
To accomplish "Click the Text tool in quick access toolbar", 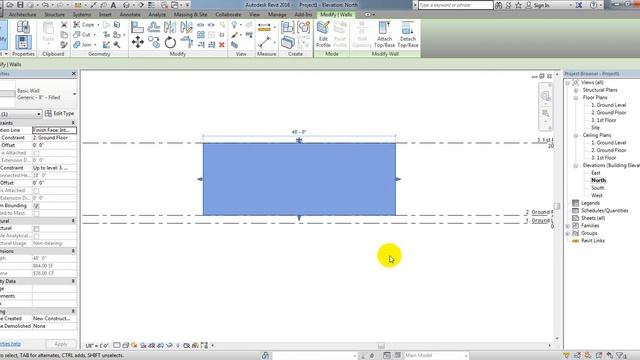I will (x=113, y=5).
